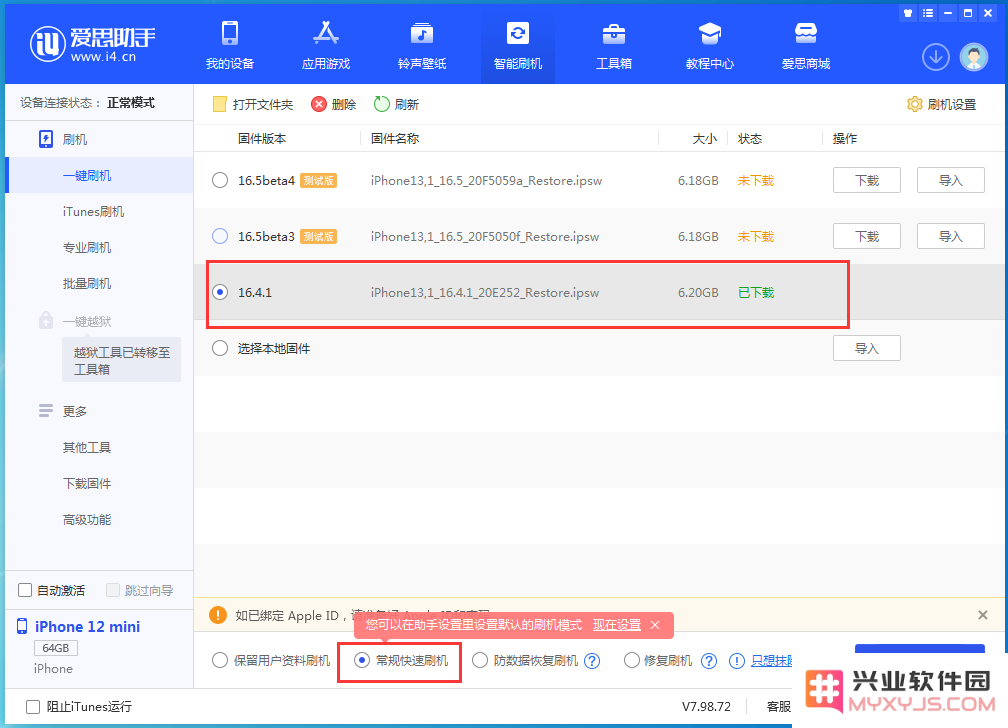This screenshot has width=1008, height=728.
Task: Choose 常规快速刷机 mode
Action: 362,660
